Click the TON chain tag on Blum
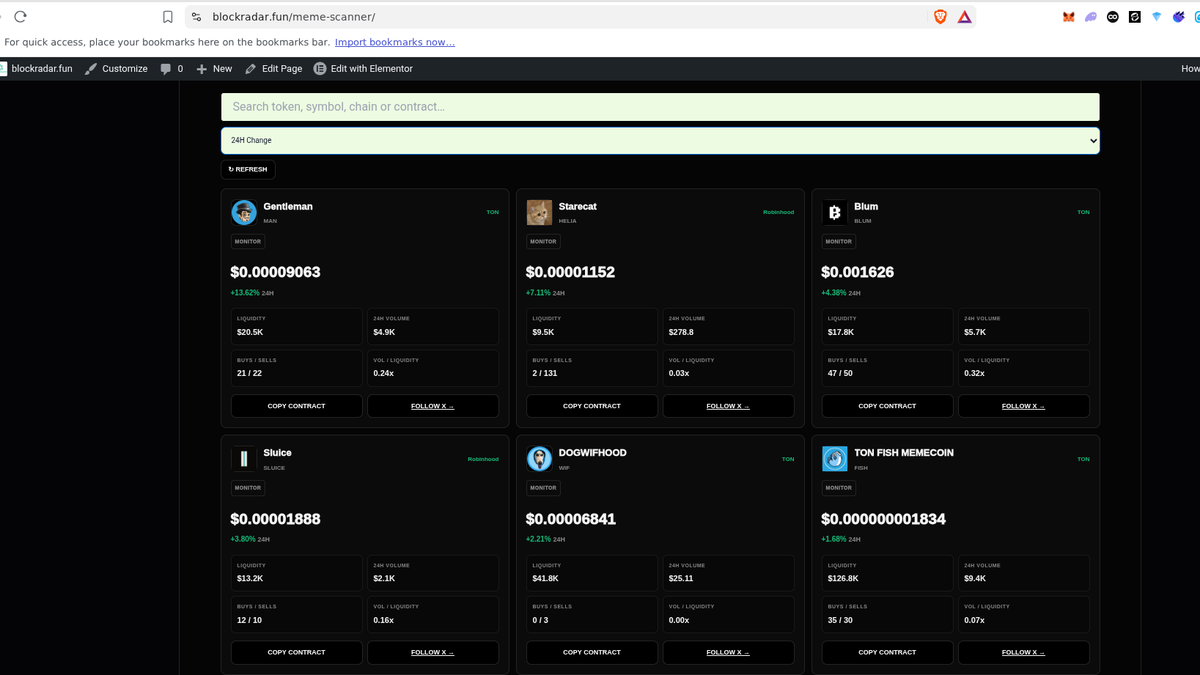Image resolution: width=1200 pixels, height=675 pixels. click(1083, 212)
